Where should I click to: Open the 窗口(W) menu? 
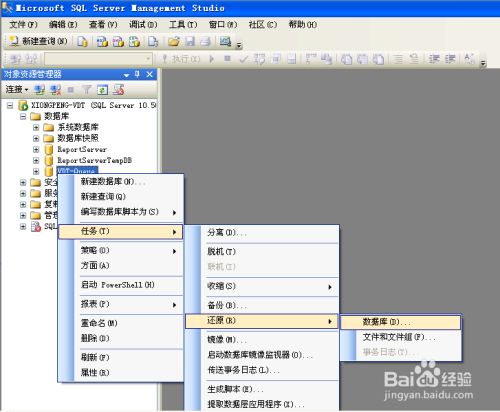click(223, 24)
